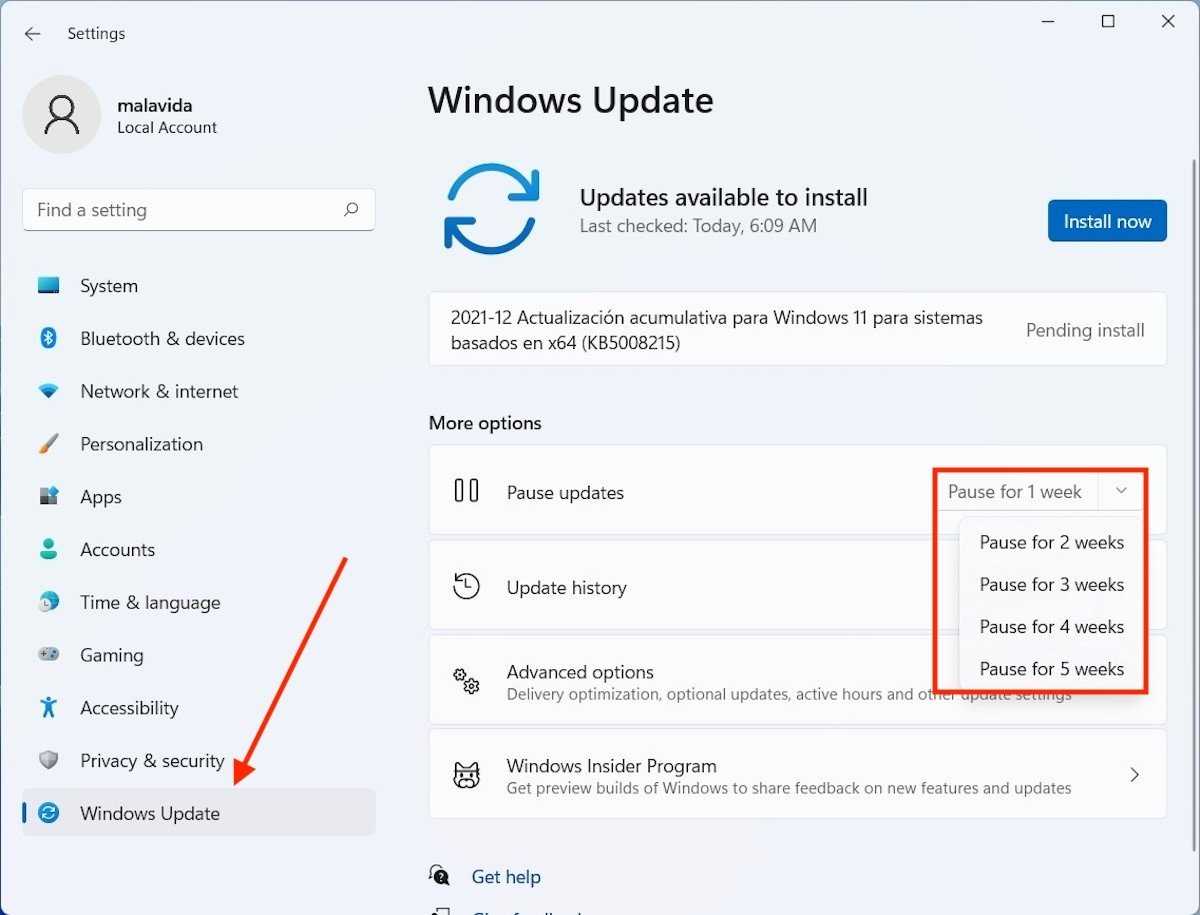
Task: Choose Pause for 2 weeks
Action: 1052,542
